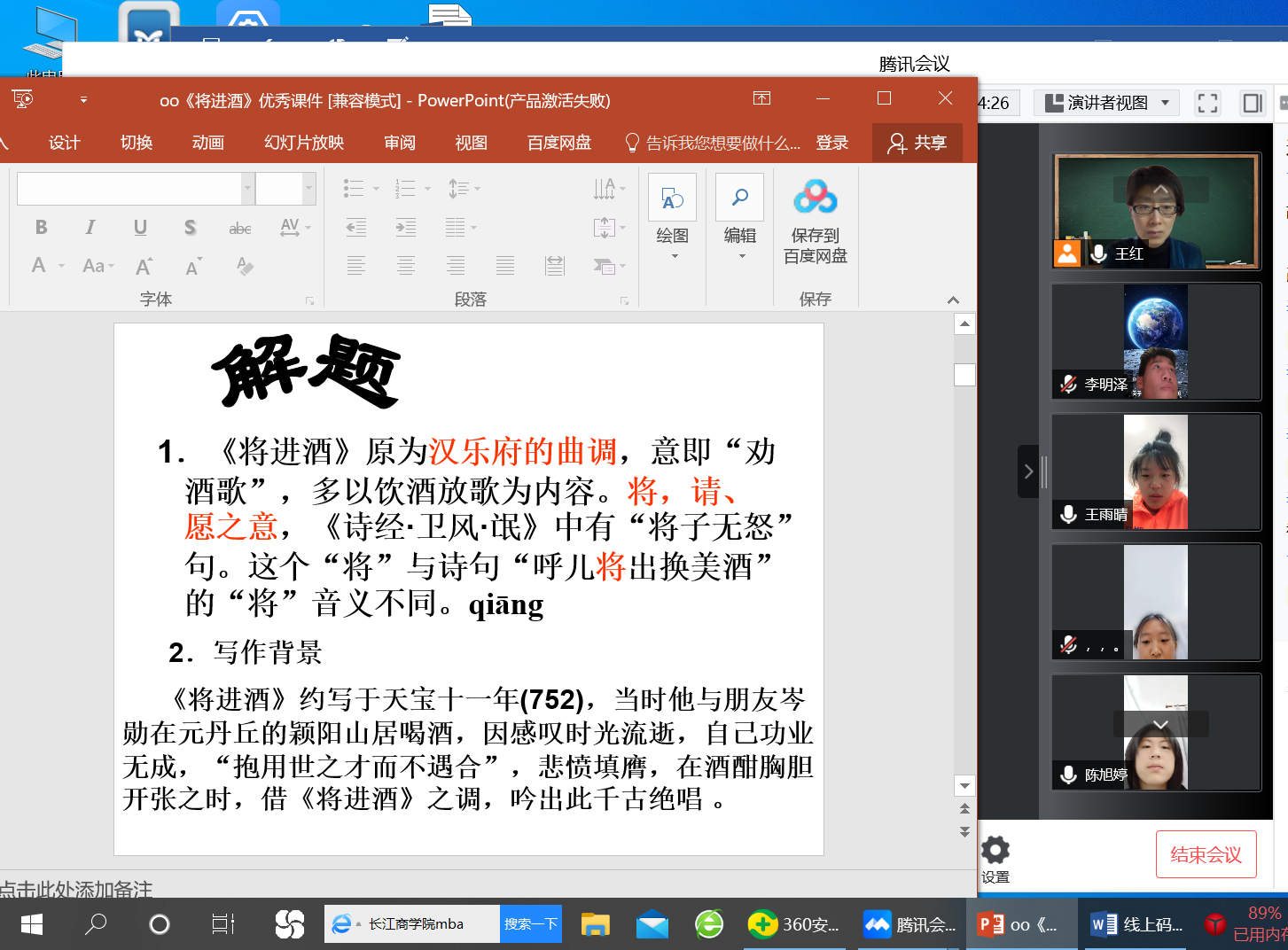Apply bold formatting in the Font group
1288x950 pixels.
(x=41, y=227)
